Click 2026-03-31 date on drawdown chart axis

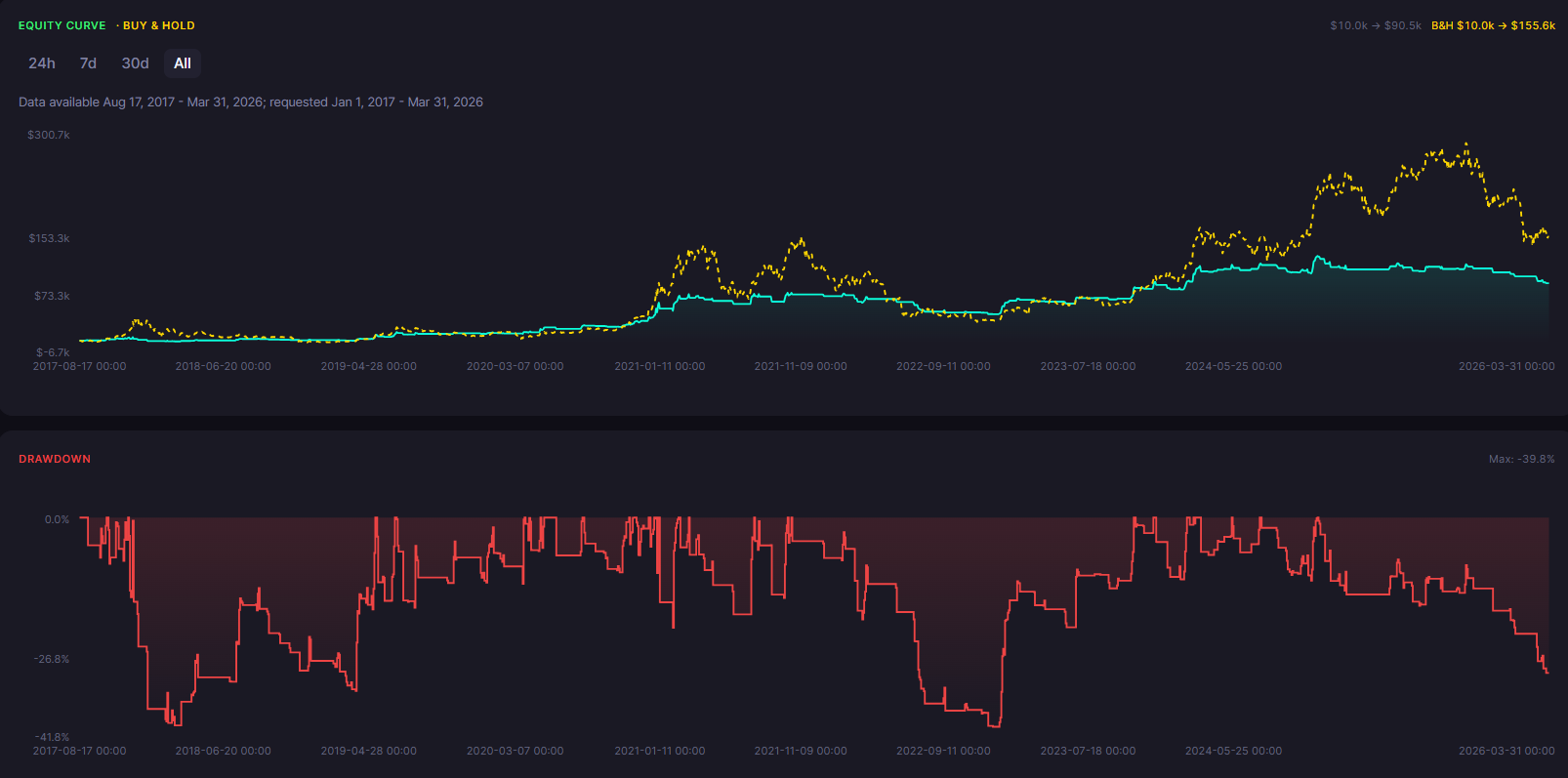click(x=1506, y=751)
